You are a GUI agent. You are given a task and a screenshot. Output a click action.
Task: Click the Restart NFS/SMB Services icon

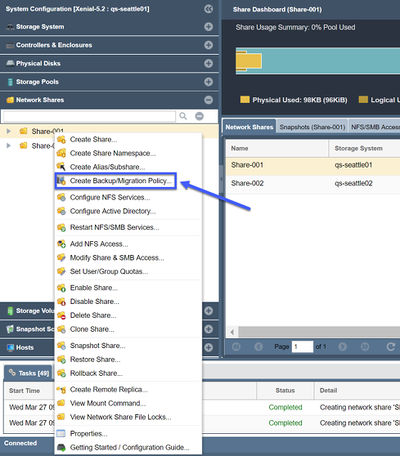pyautogui.click(x=61, y=227)
